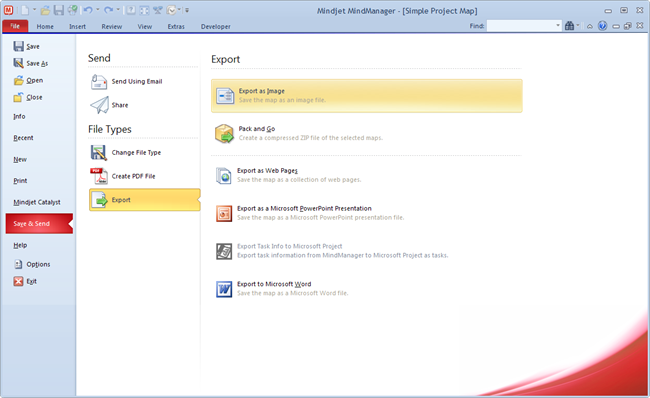Switch to the Insert ribbon tab

click(77, 27)
